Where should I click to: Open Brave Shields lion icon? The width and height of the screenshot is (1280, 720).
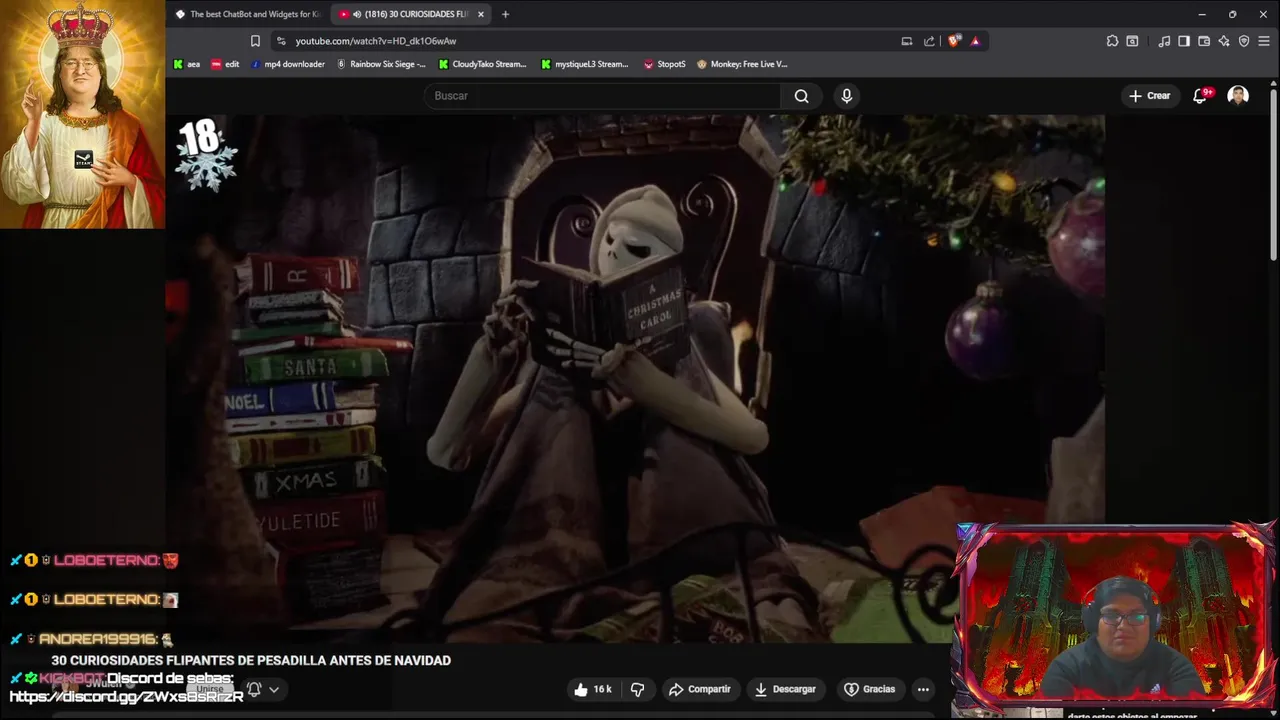coord(954,41)
